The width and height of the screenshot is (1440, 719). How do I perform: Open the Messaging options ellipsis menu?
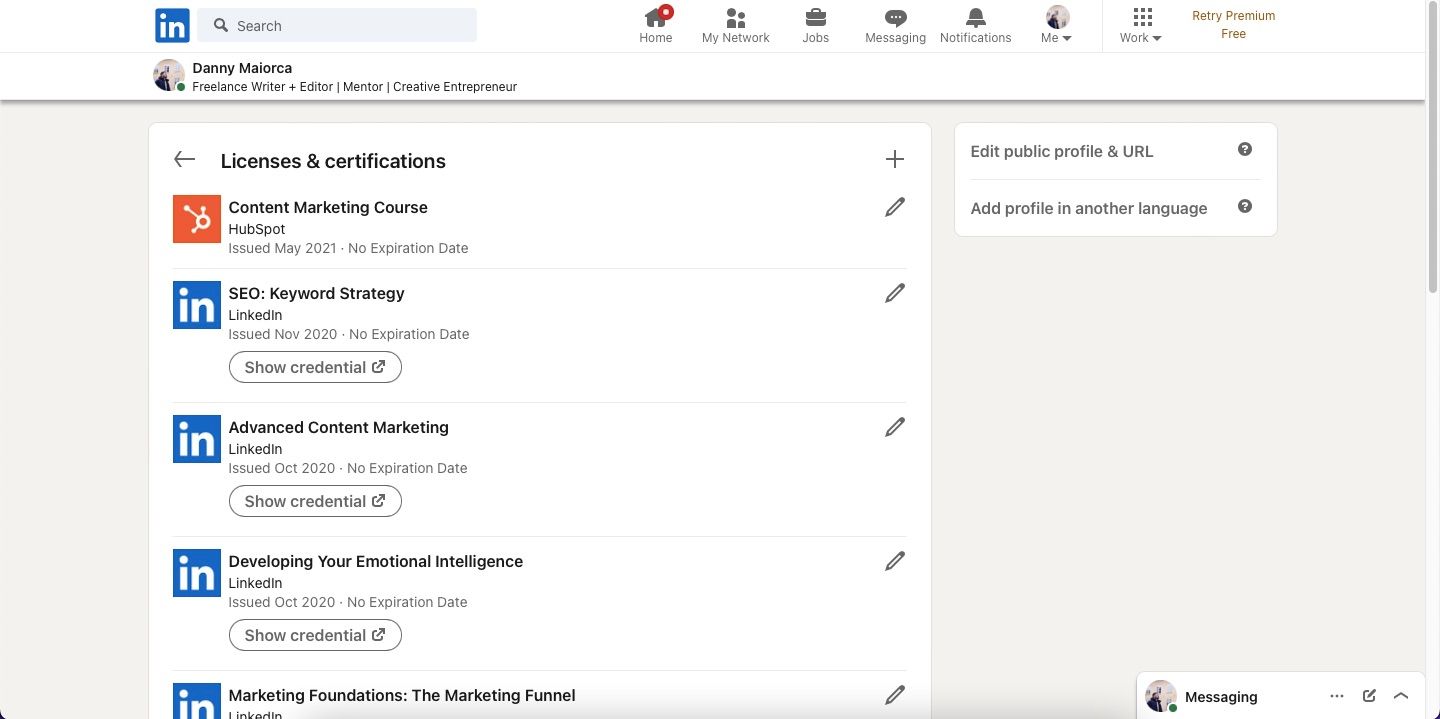click(1337, 696)
